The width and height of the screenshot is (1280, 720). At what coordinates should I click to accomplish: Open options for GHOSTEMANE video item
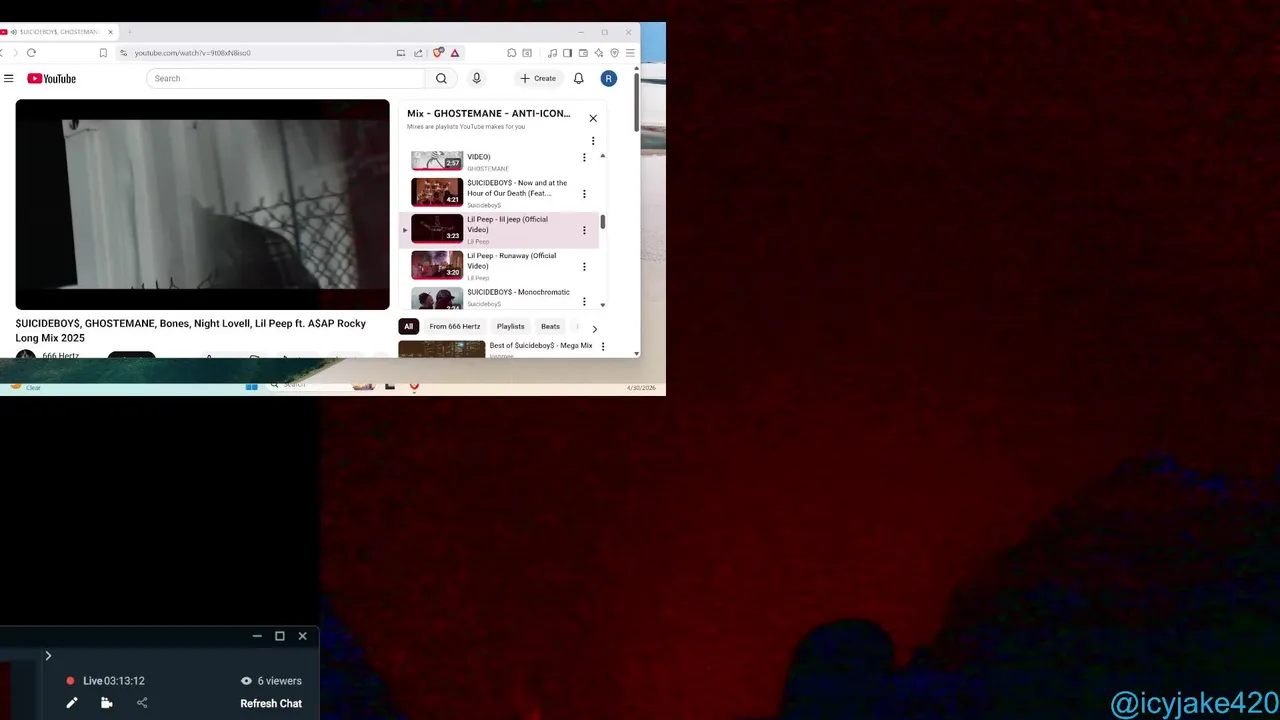pyautogui.click(x=584, y=157)
